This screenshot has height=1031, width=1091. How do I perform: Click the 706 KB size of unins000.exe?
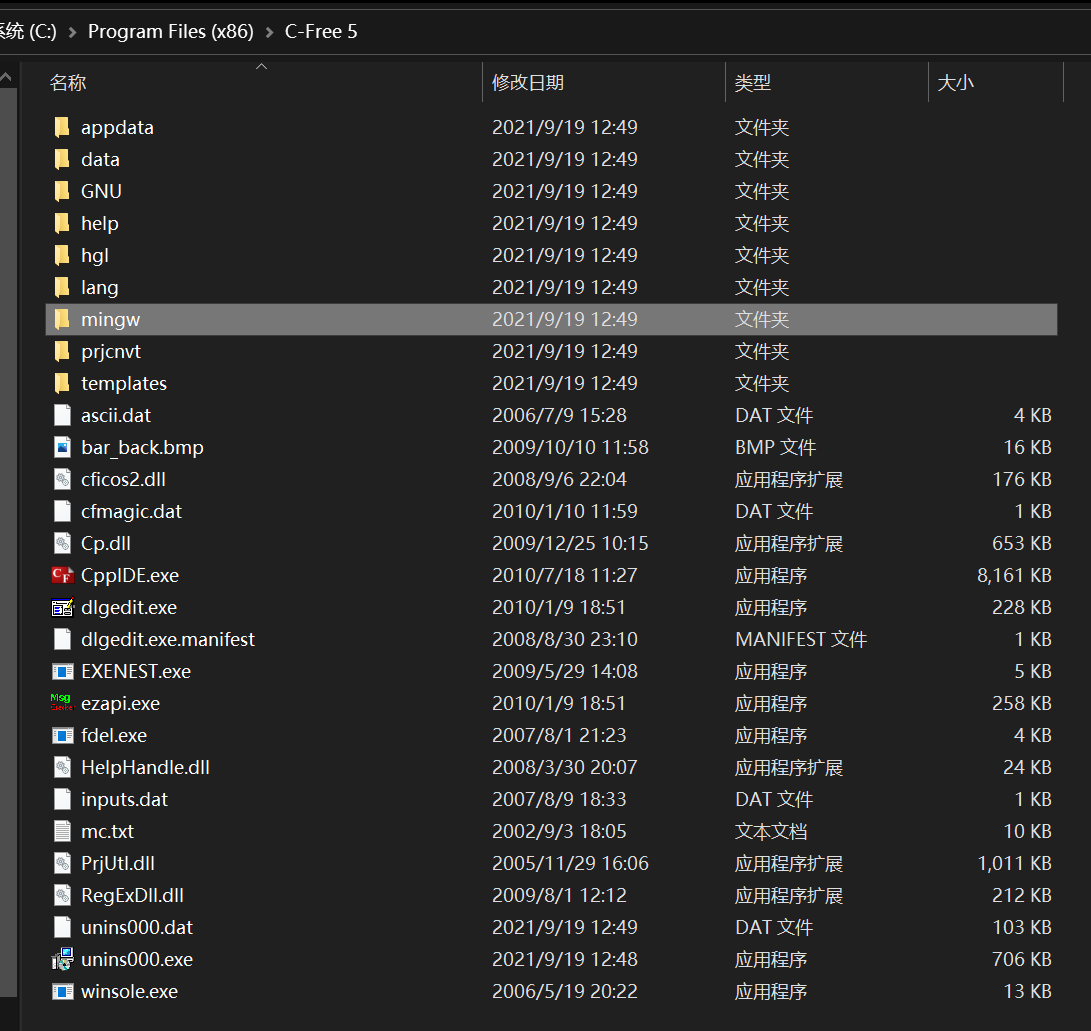[x=1021, y=959]
